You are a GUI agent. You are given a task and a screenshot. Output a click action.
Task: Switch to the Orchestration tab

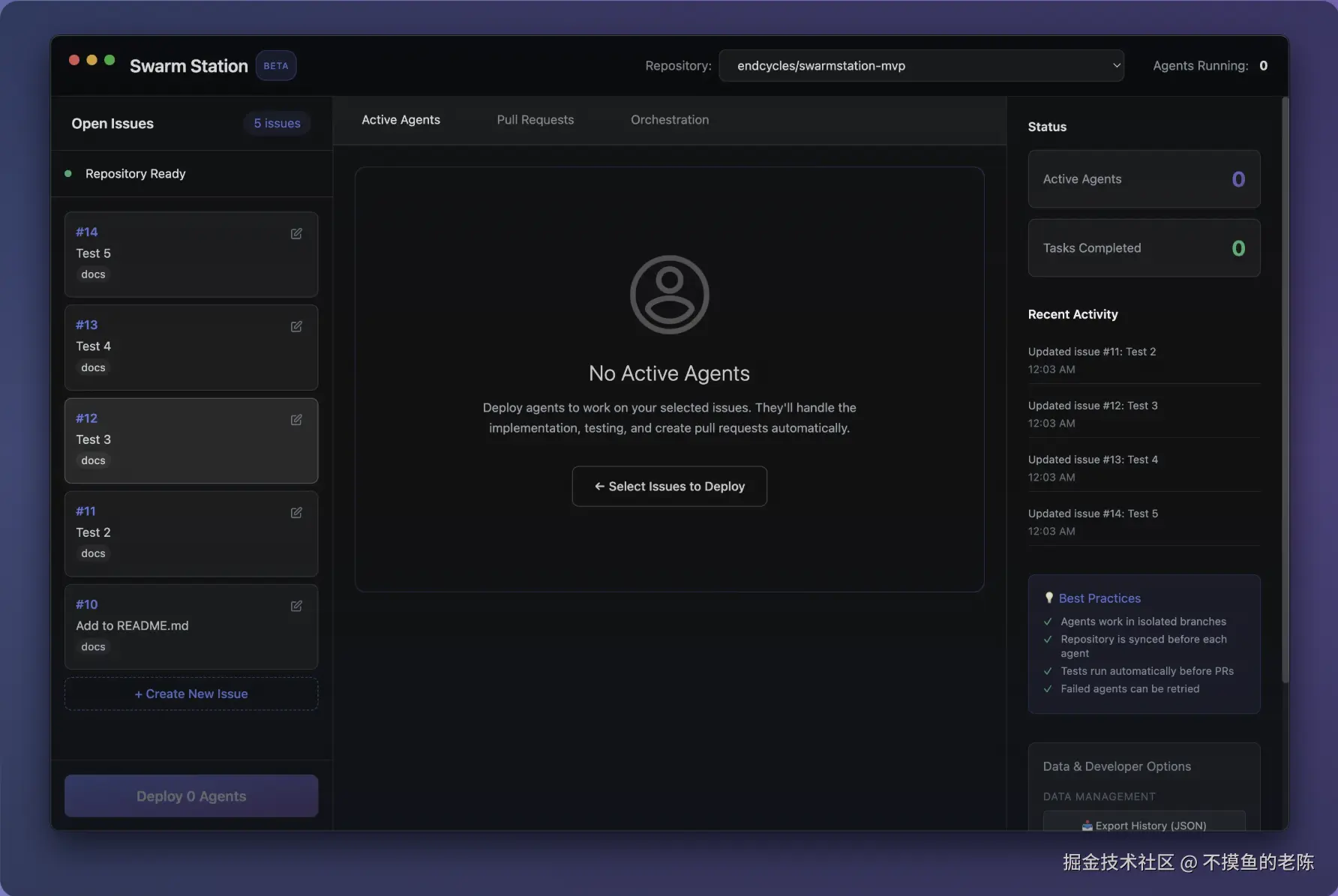(x=669, y=120)
